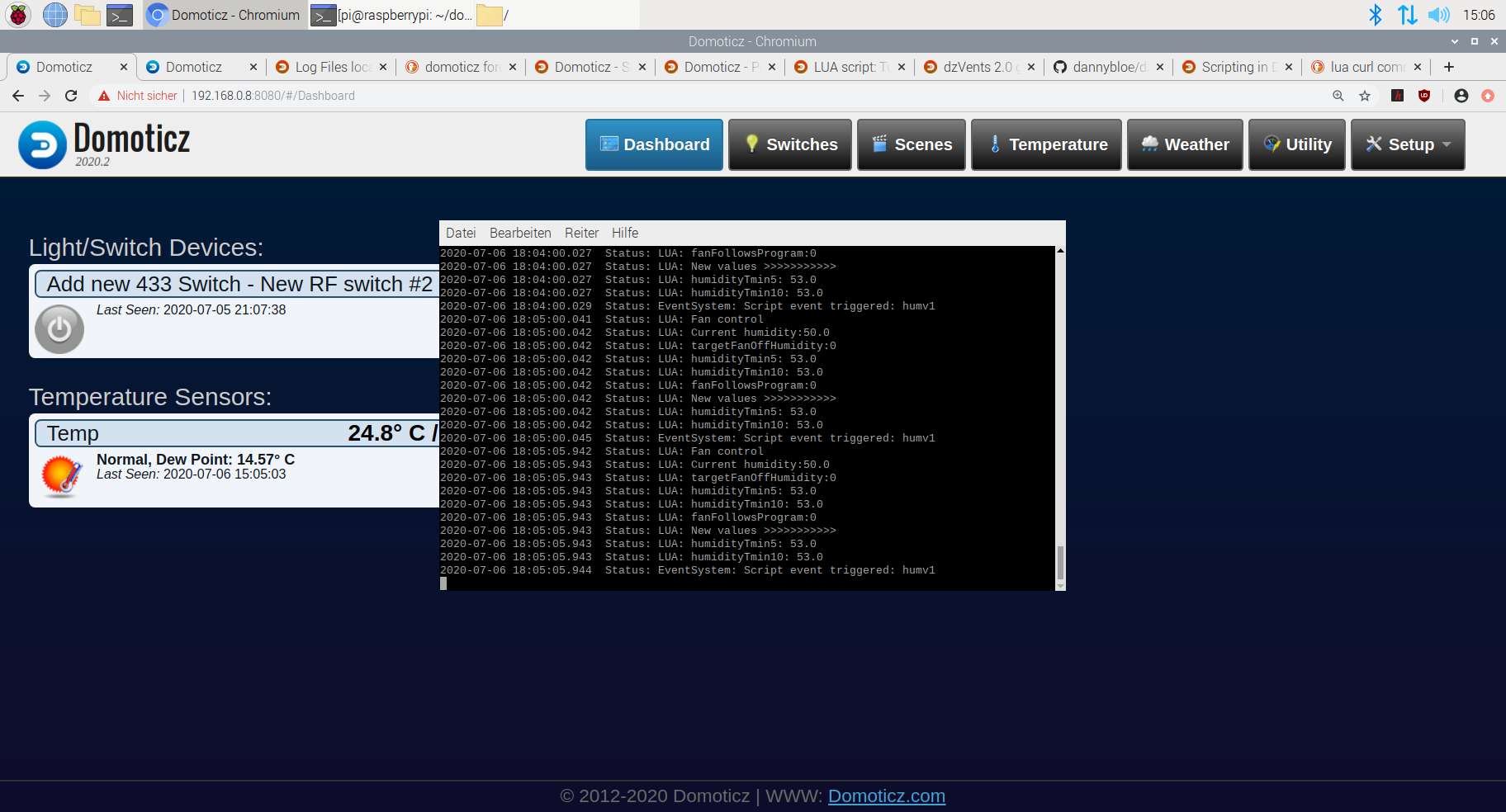The height and width of the screenshot is (812, 1506).
Task: Select 'Domoticz - Chromium' in taskbar
Action: point(225,15)
